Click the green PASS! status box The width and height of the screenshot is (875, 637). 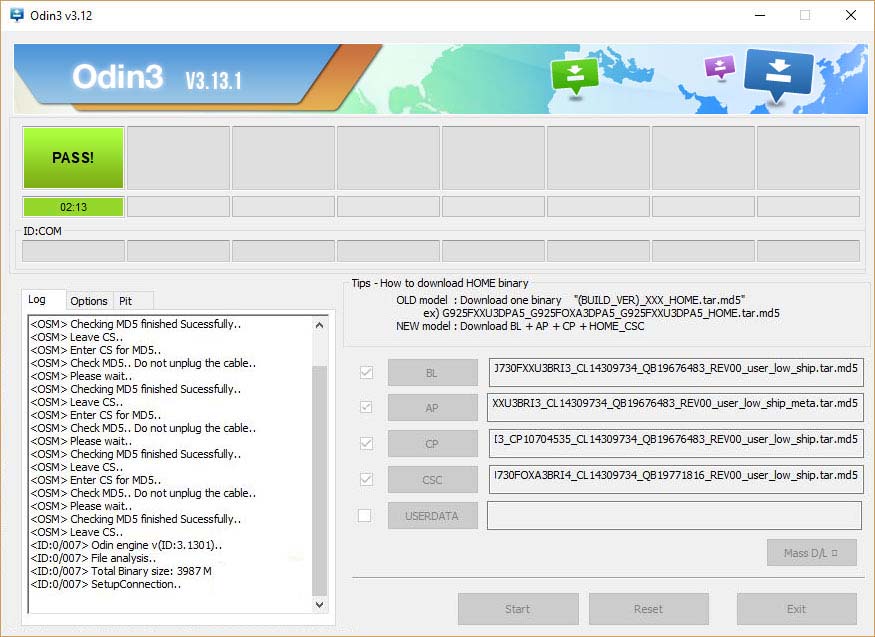73,157
